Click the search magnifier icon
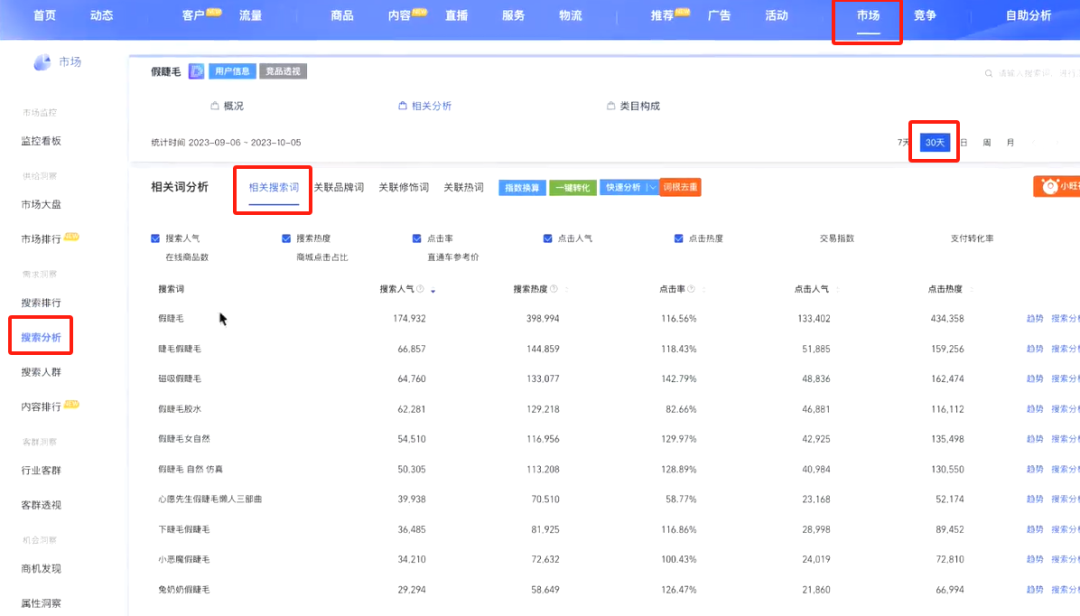 (x=988, y=73)
